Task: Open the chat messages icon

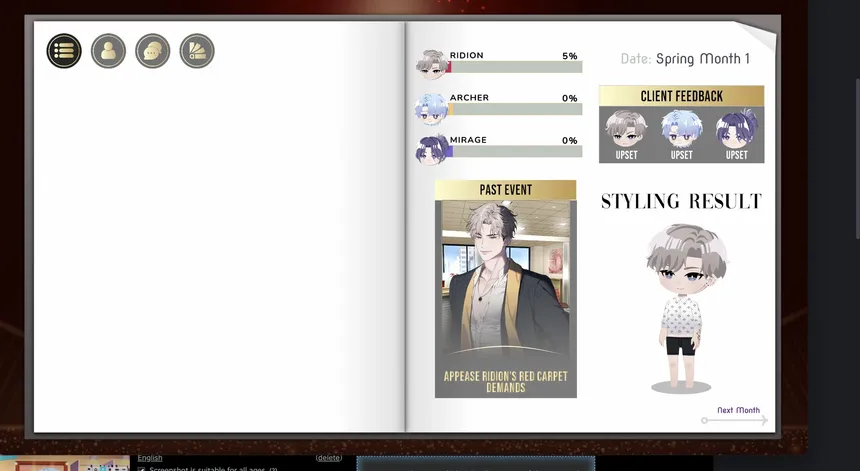Action: (153, 51)
